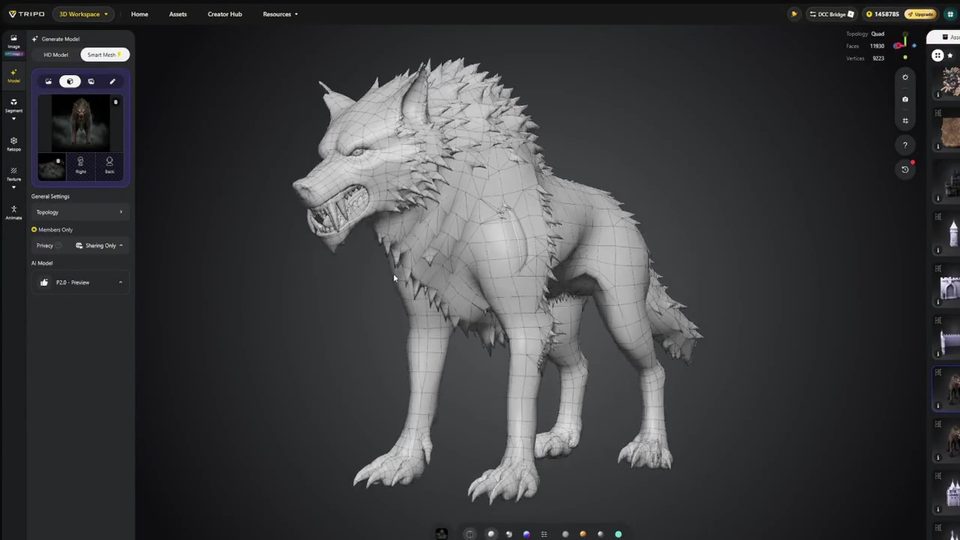Click the recenter view target icon

pyautogui.click(x=905, y=77)
